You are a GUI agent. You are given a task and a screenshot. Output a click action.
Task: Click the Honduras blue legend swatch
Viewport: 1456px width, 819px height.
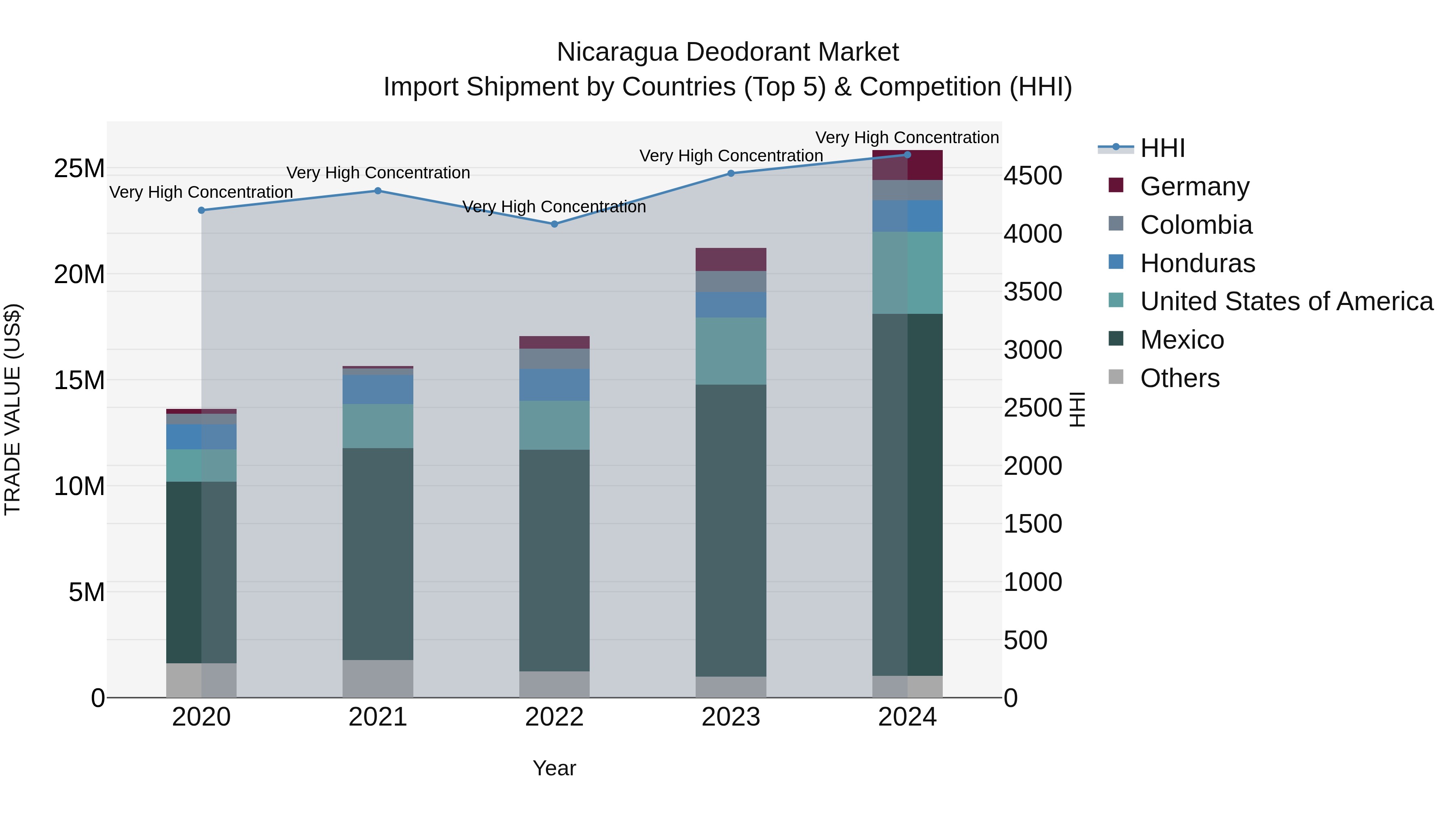pos(1116,262)
